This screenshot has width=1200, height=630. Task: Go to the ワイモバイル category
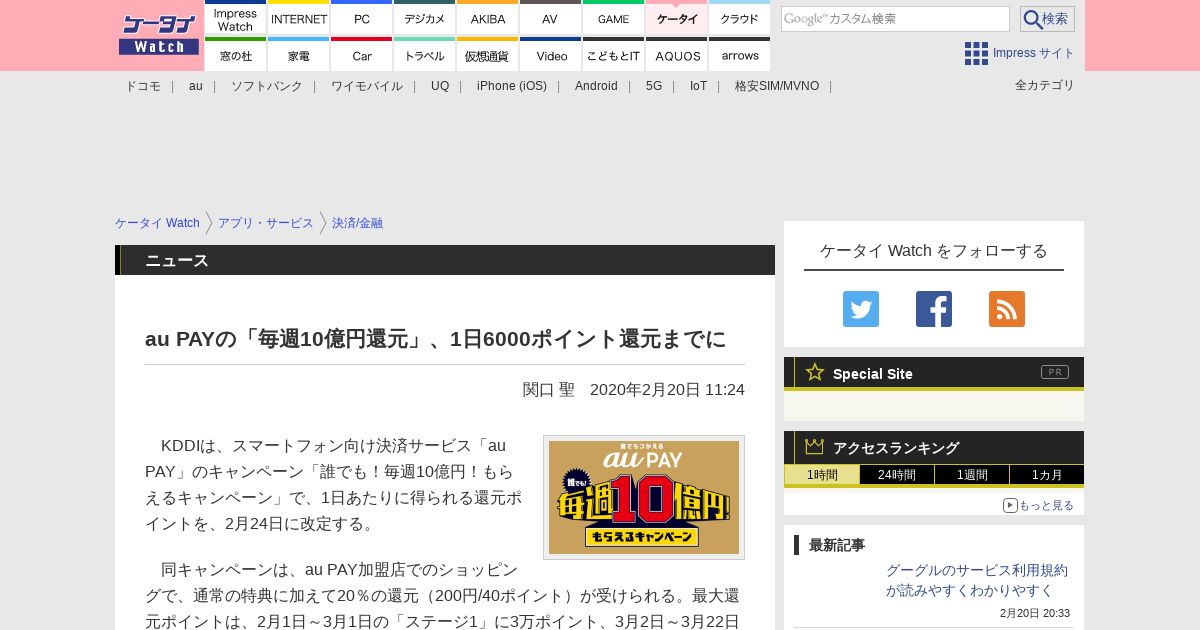pos(367,86)
